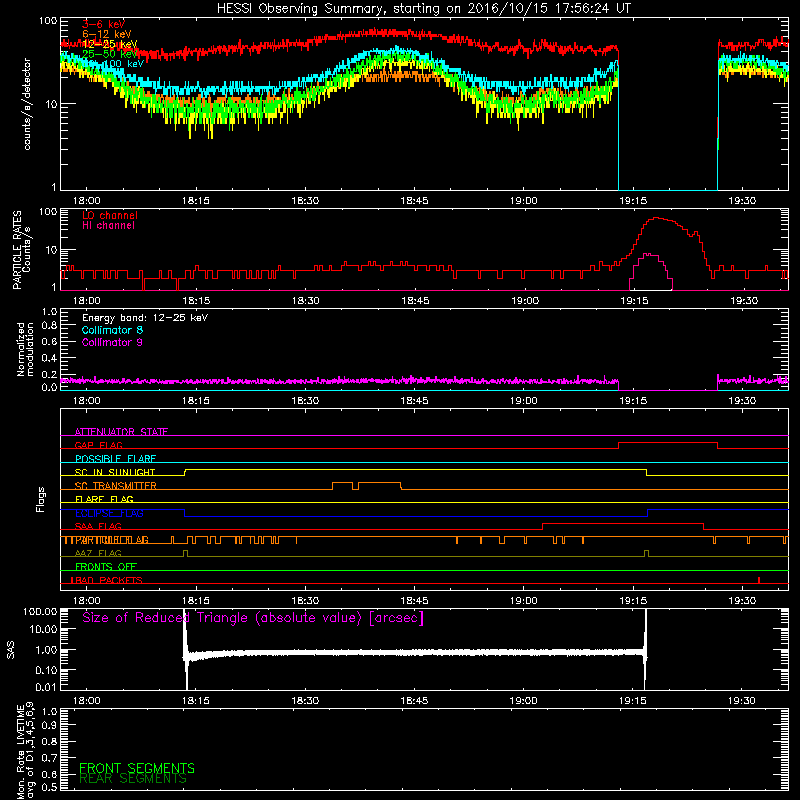The height and width of the screenshot is (800, 800).
Task: Click the SC IN SUNLIGHT flag label
Action: point(115,472)
